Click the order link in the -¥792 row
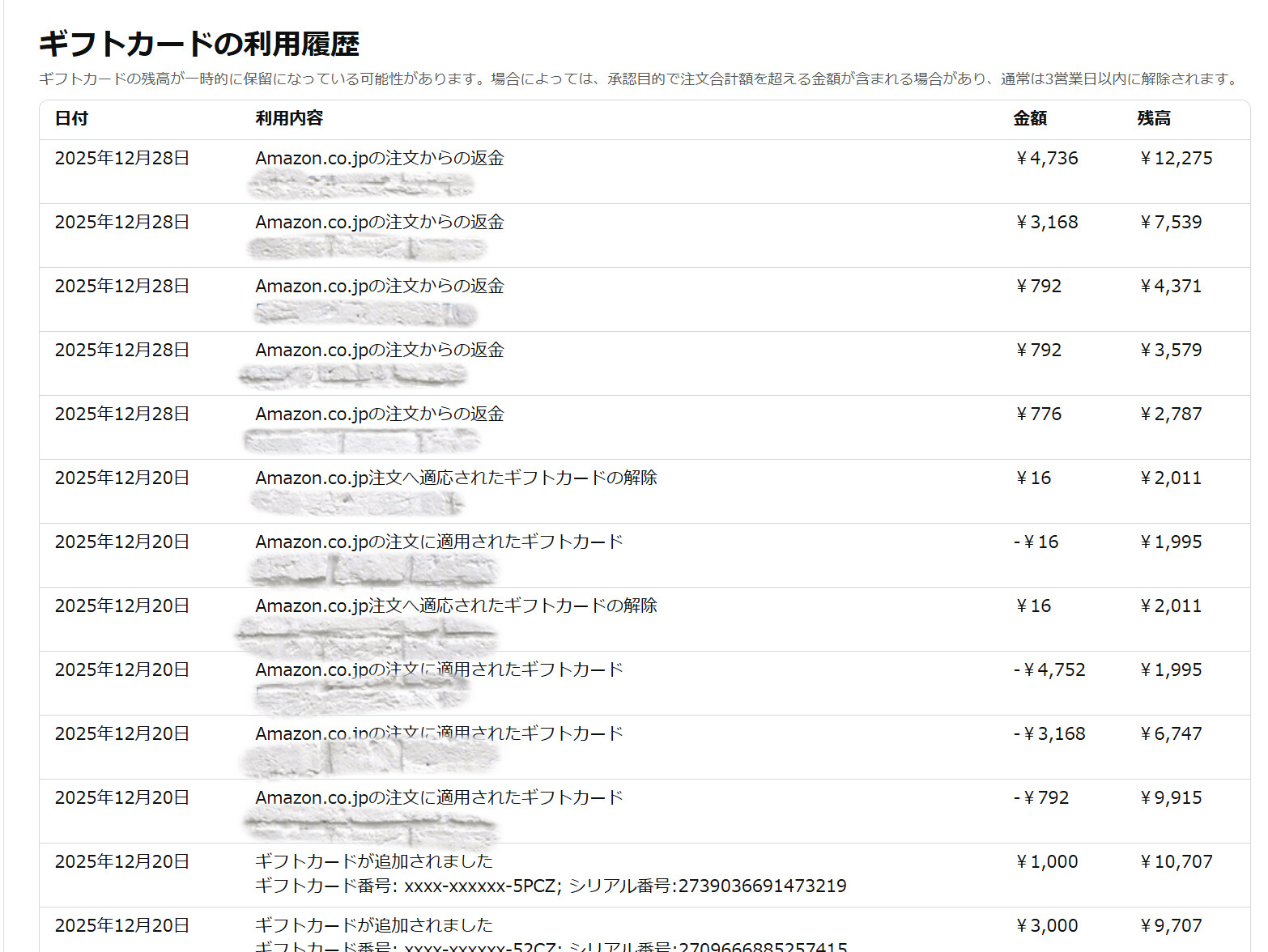This screenshot has width=1268, height=952. (x=369, y=825)
